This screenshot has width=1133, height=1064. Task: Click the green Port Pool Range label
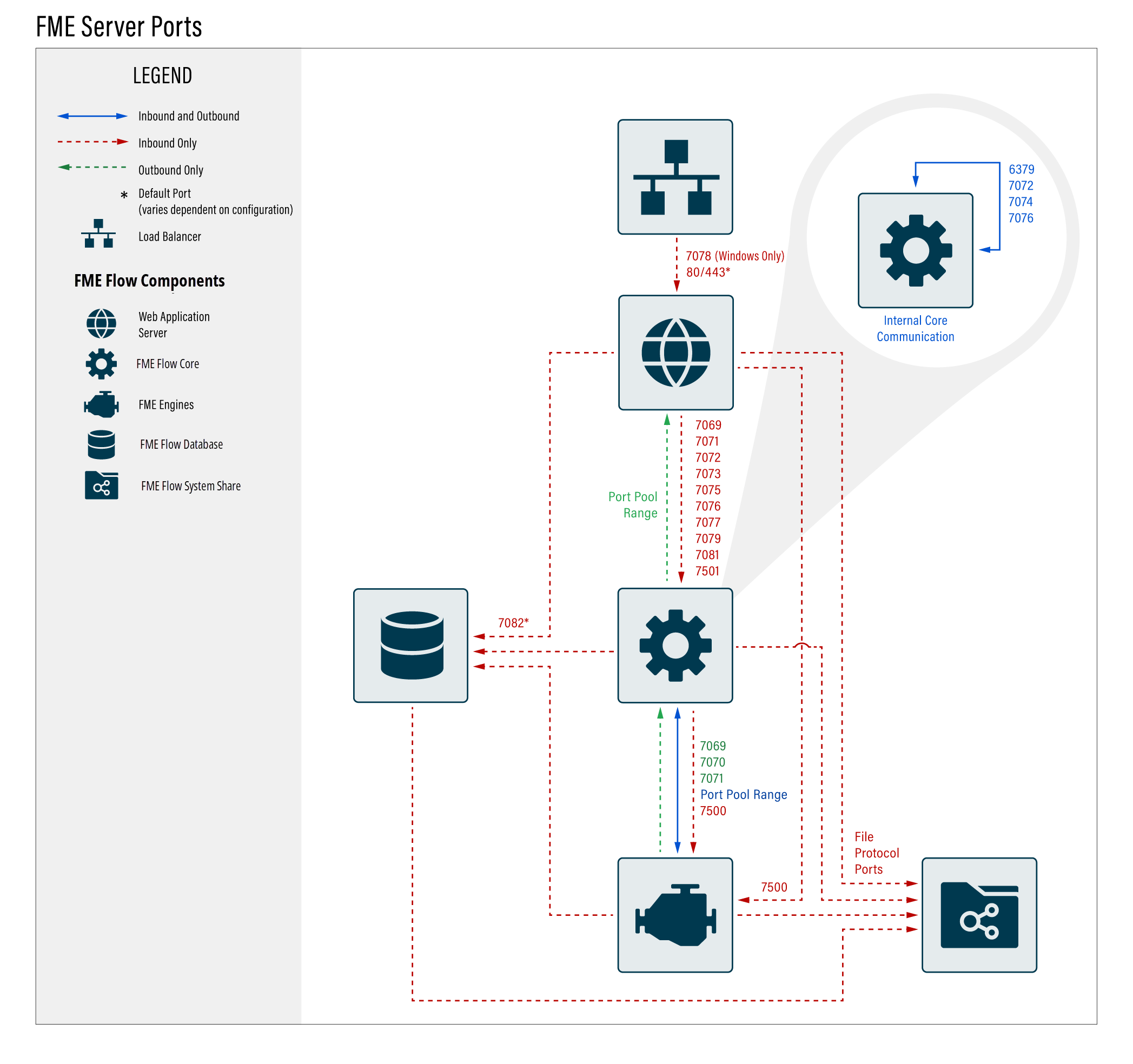coord(633,505)
